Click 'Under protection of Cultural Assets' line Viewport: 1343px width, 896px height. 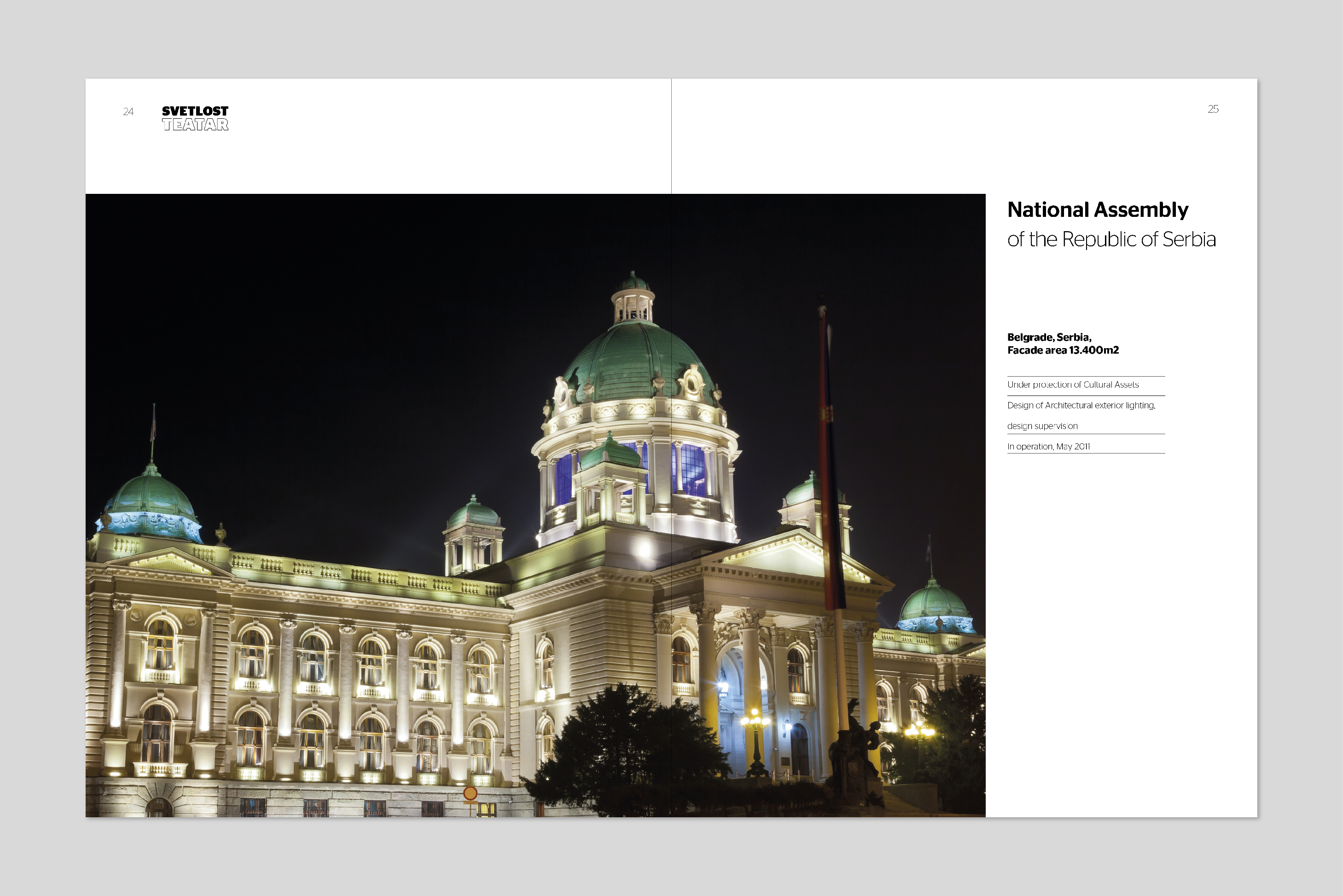pos(1072,385)
